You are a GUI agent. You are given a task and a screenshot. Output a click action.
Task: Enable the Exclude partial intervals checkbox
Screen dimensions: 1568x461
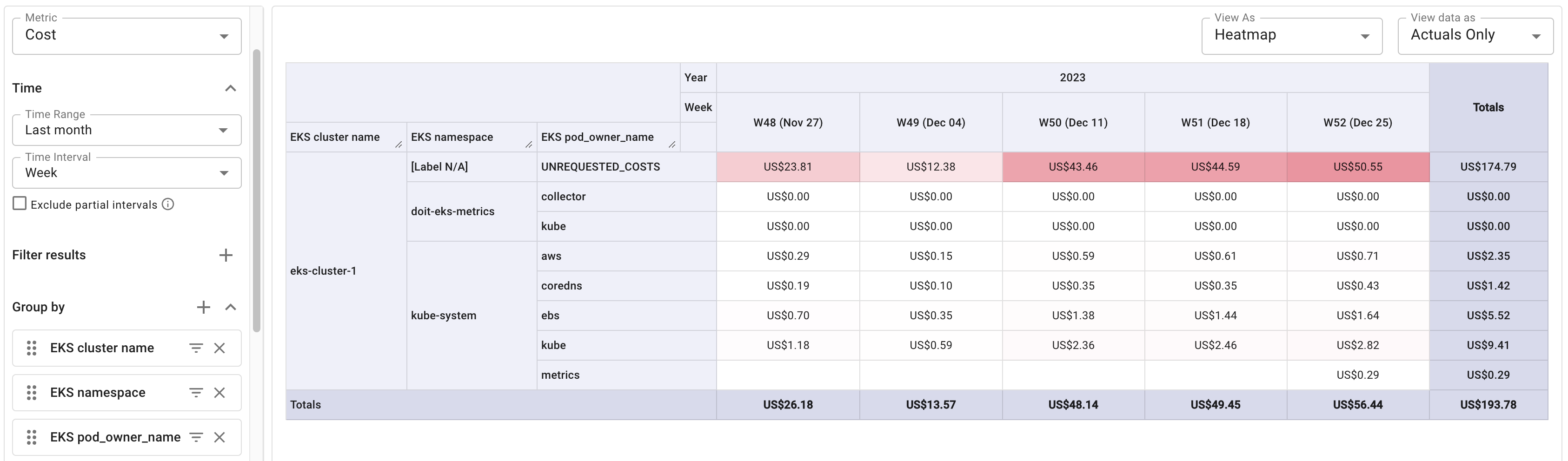[20, 204]
